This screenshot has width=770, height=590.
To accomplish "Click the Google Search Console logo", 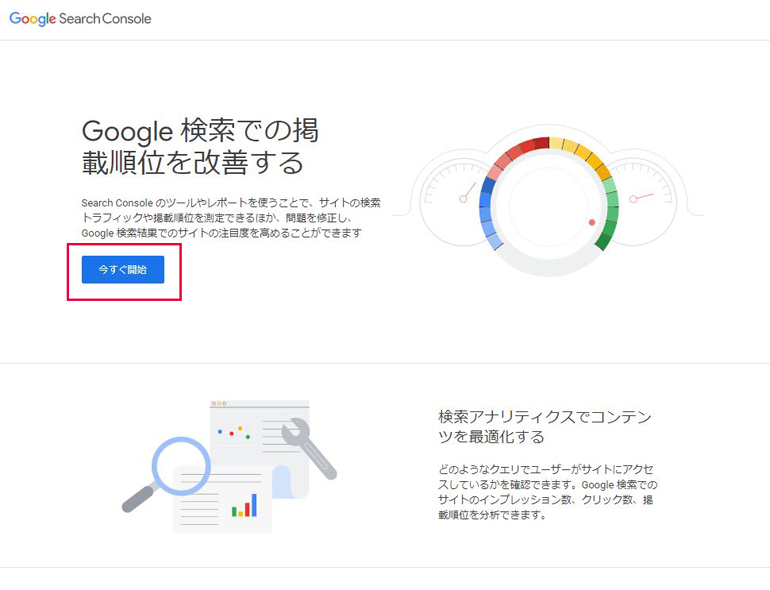I will [x=81, y=19].
